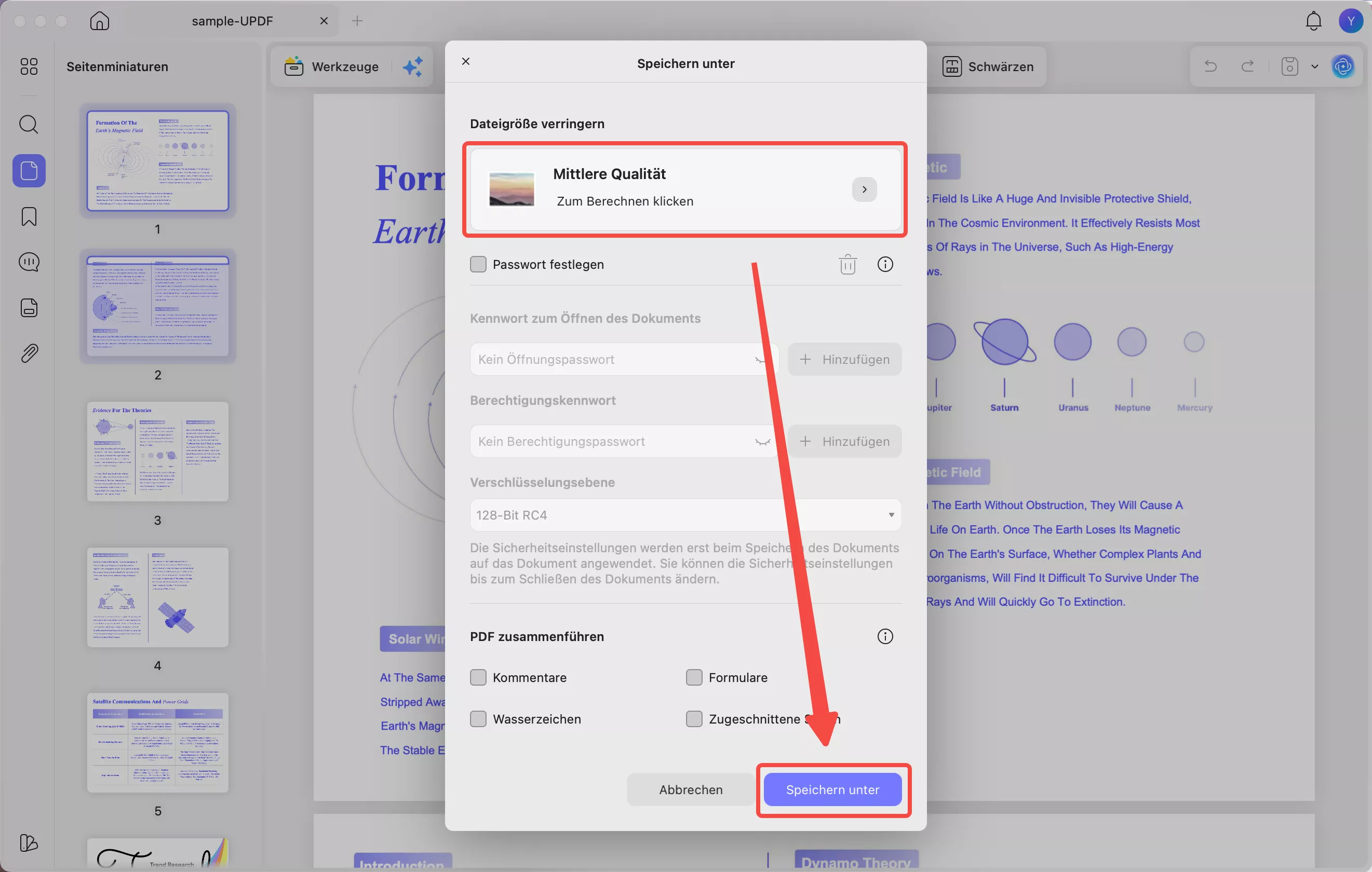
Task: Expand Mittlere Qualität options with chevron
Action: point(864,189)
